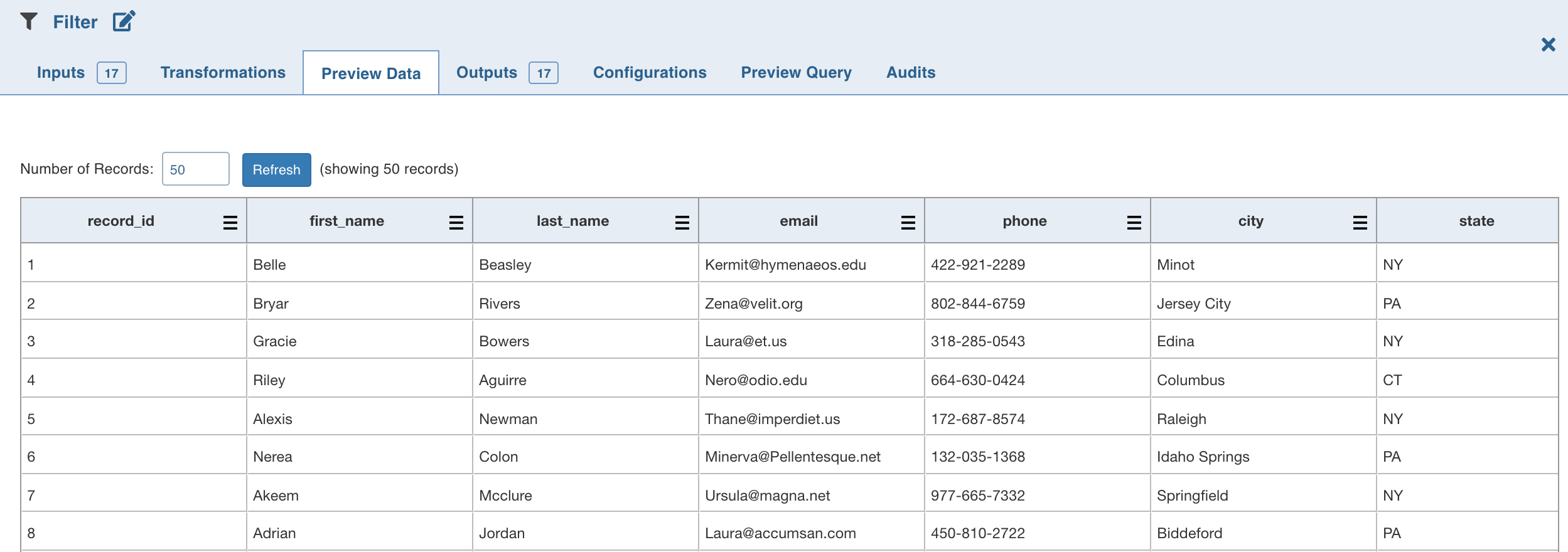Close the panel with the X icon

pos(1548,45)
